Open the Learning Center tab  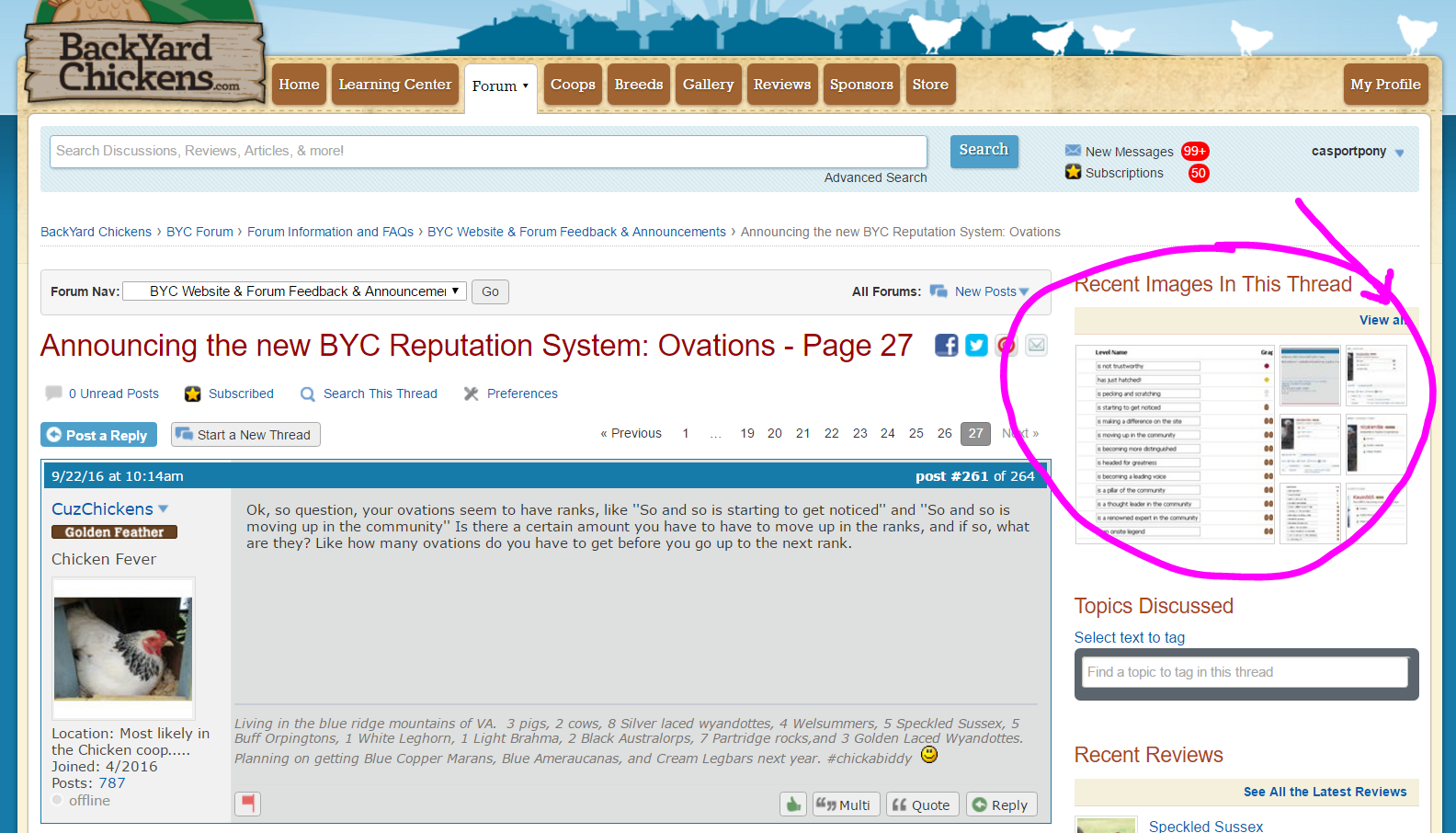[394, 85]
